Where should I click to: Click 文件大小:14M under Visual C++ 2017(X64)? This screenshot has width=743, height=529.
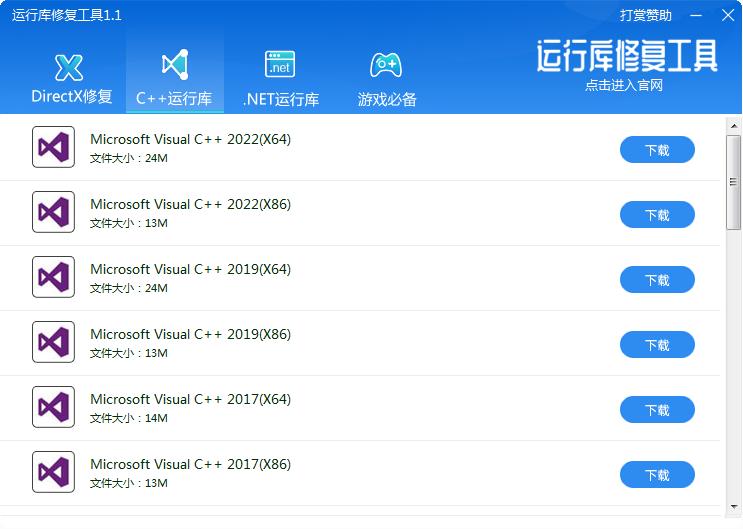[129, 418]
